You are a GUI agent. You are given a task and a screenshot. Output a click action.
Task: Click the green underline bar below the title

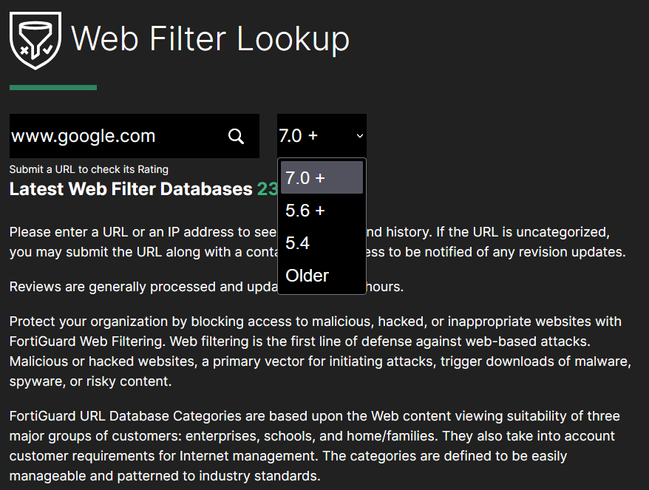tap(53, 88)
